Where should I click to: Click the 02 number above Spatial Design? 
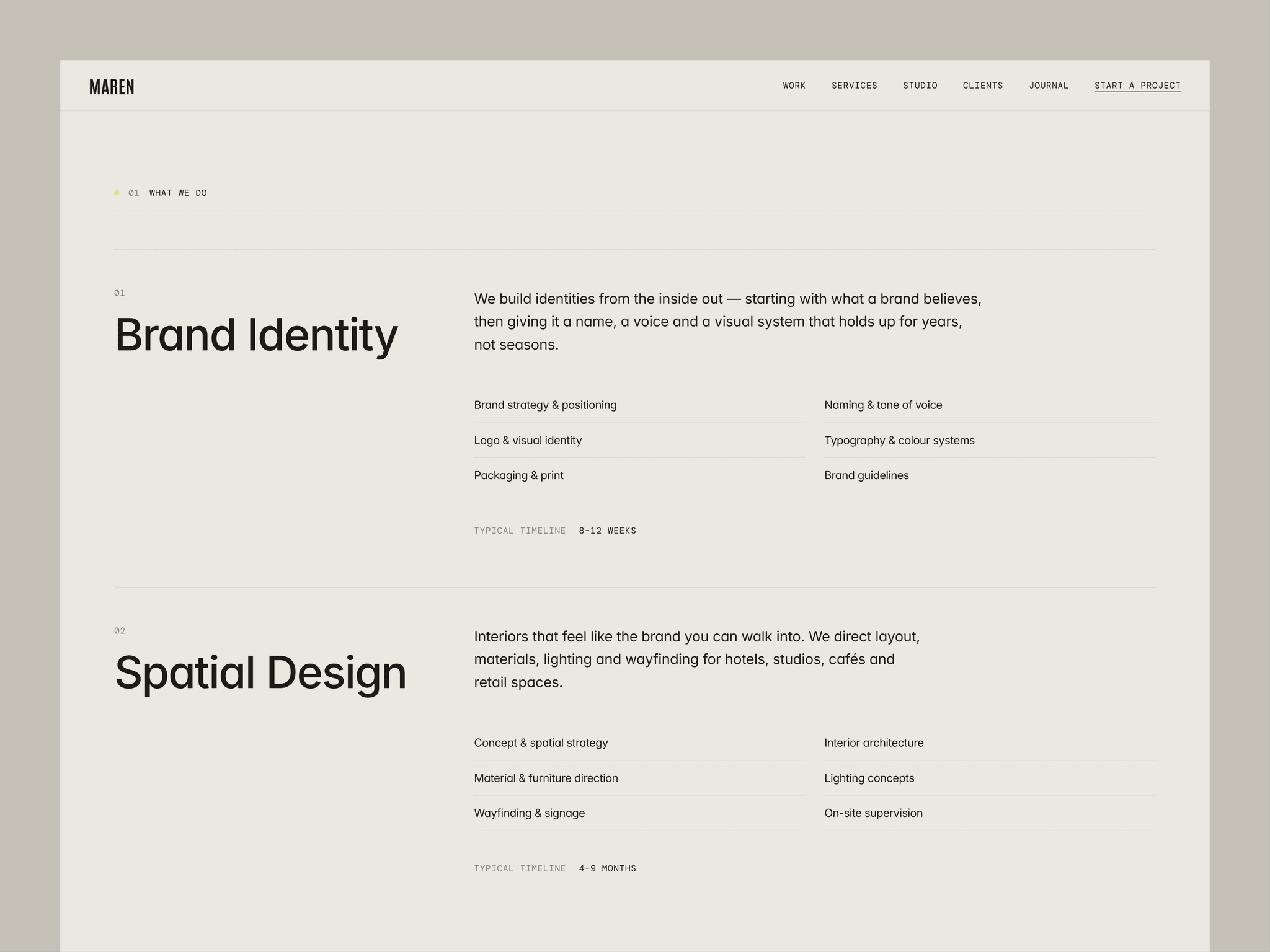(120, 631)
